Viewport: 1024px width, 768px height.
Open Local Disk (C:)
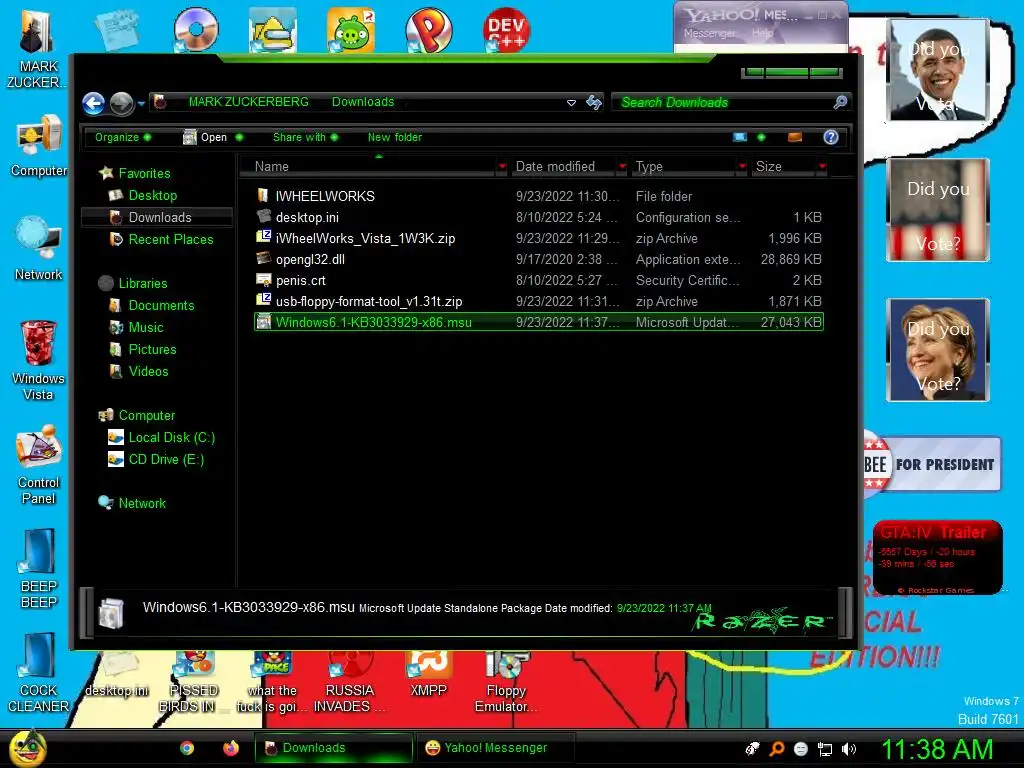pyautogui.click(x=161, y=437)
